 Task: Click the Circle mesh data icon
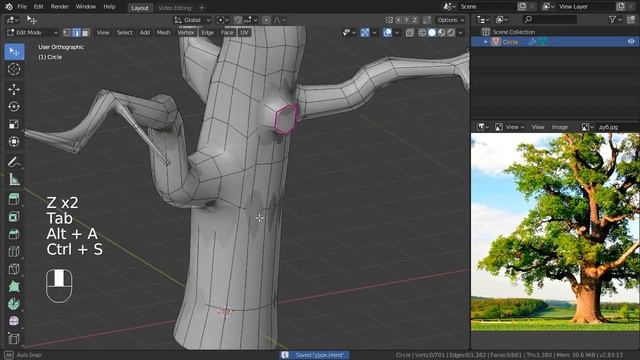click(x=543, y=42)
